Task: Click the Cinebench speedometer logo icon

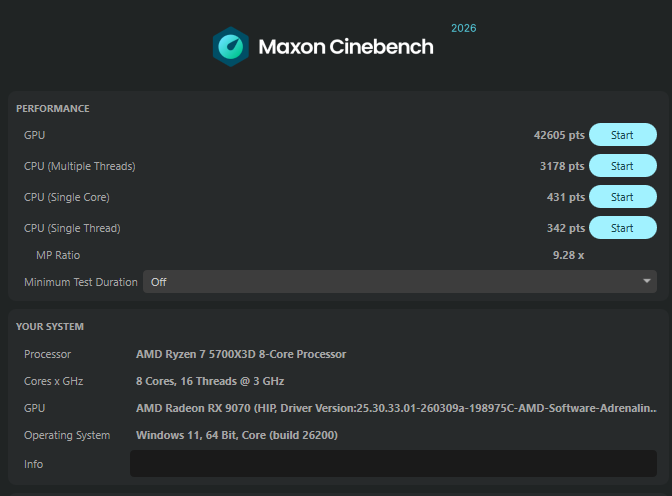Action: click(231, 47)
